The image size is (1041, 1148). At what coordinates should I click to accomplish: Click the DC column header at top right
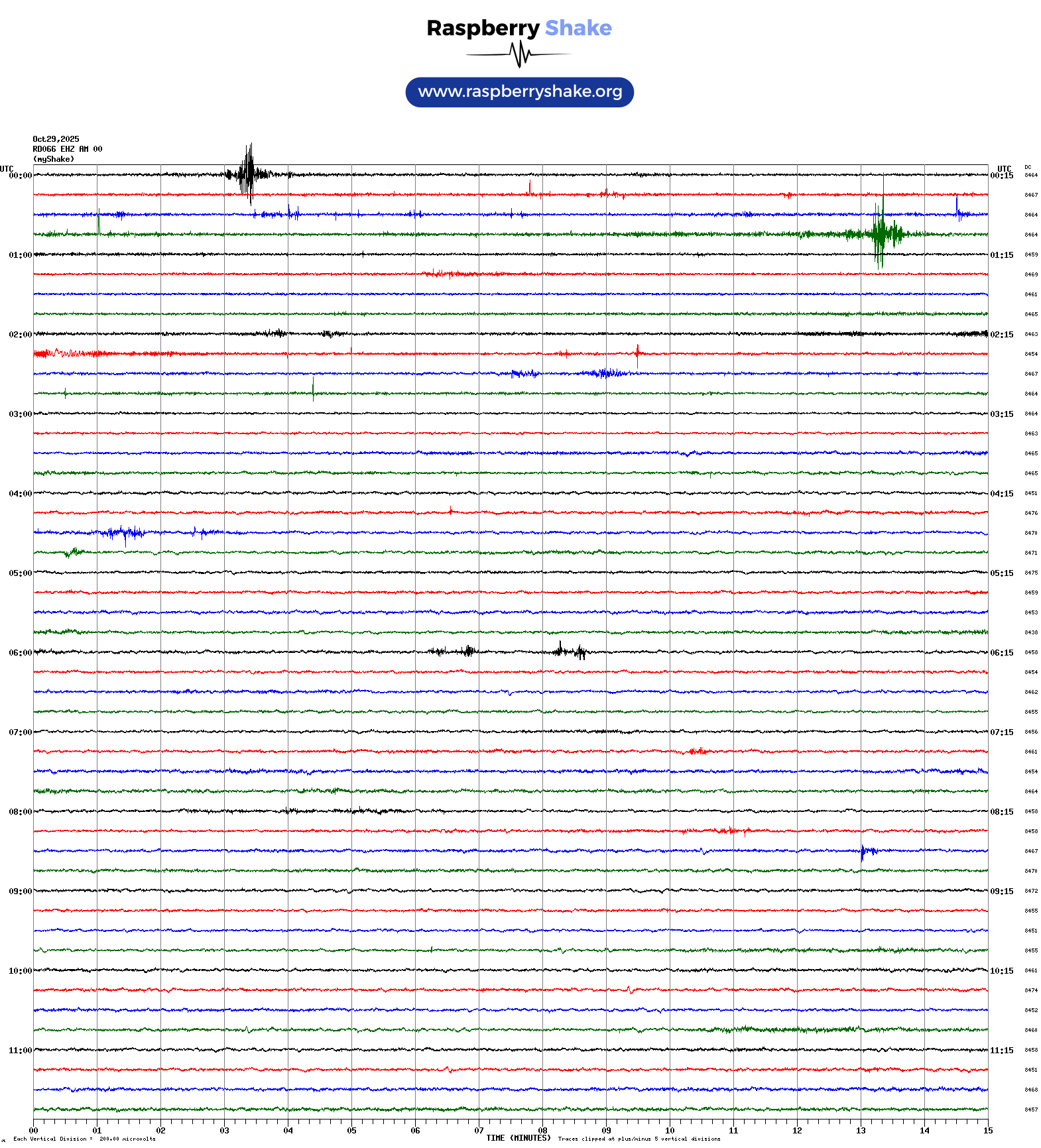point(1028,168)
